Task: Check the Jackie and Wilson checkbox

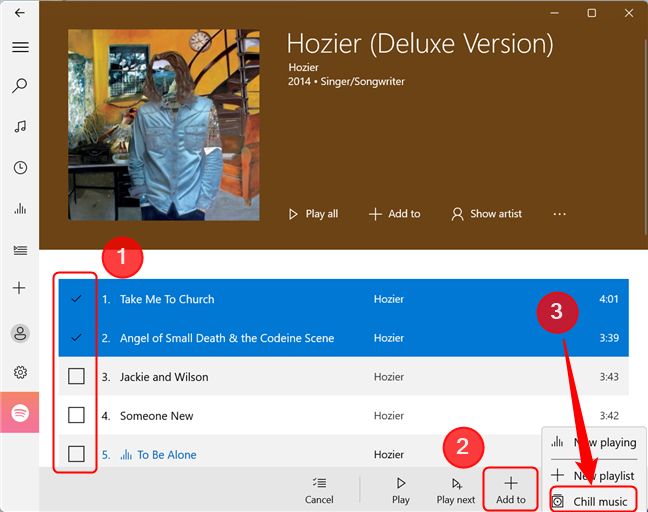Action: click(x=76, y=376)
